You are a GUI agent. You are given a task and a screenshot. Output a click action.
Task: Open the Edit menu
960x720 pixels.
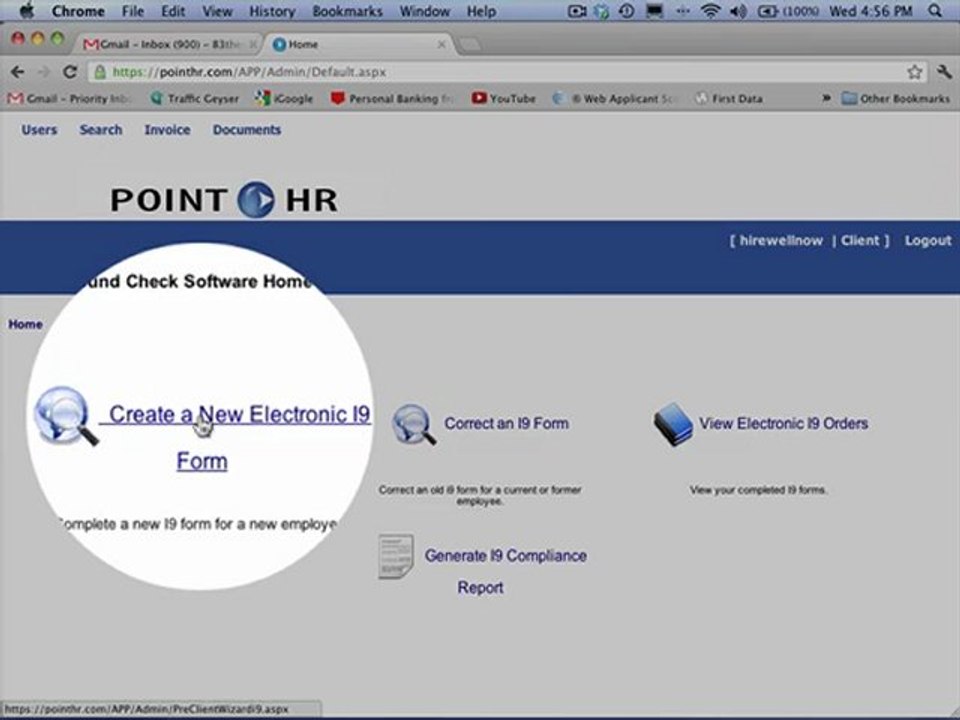click(x=173, y=11)
